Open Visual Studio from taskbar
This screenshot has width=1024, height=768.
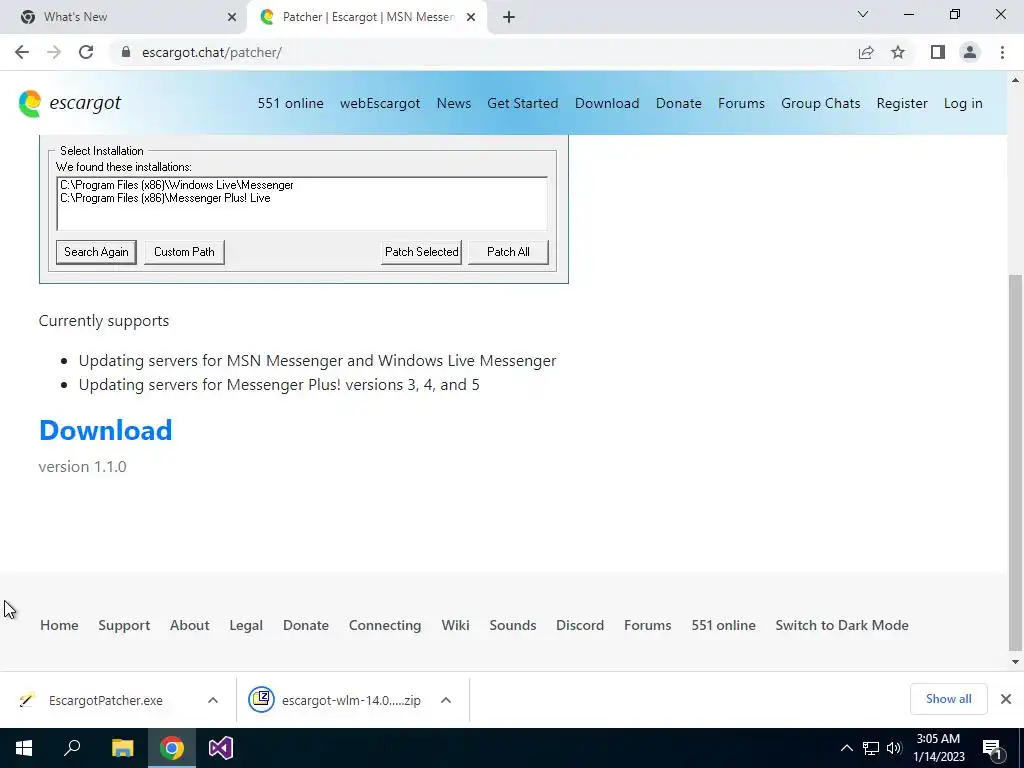(221, 748)
